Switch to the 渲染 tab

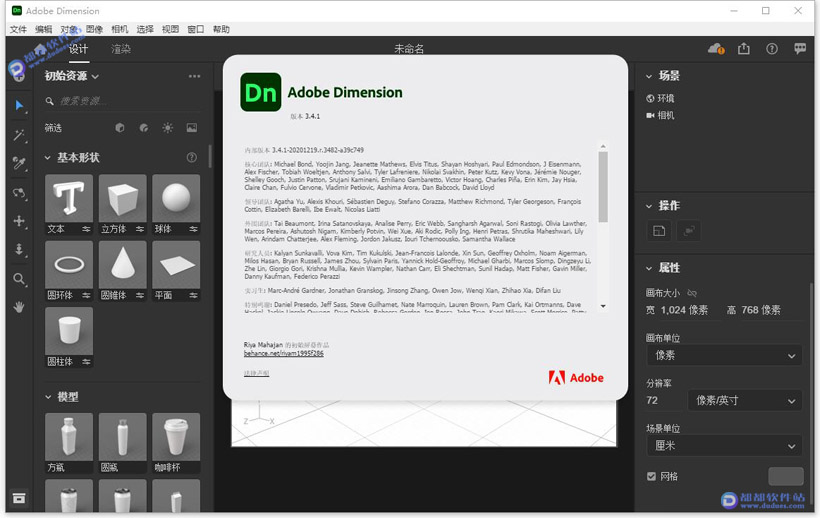121,49
